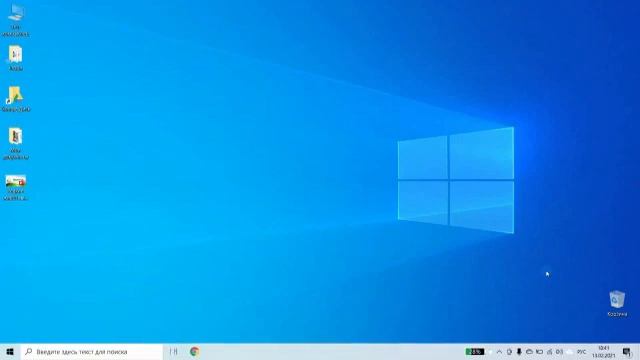Click the green battery percentage indicator

point(475,351)
